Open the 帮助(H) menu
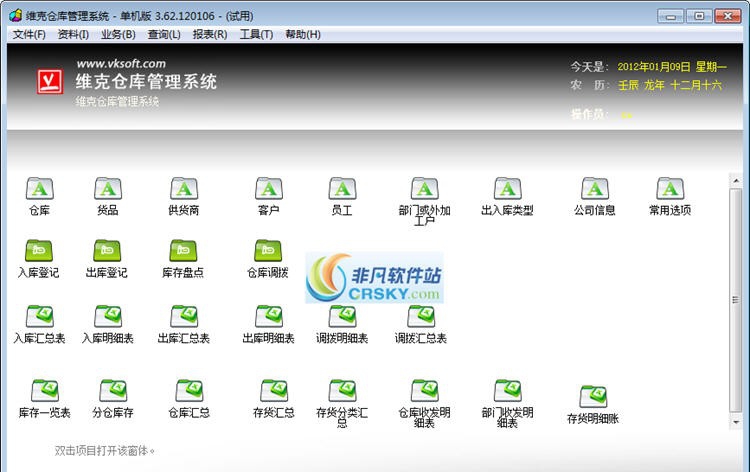750x472 pixels. (303, 34)
